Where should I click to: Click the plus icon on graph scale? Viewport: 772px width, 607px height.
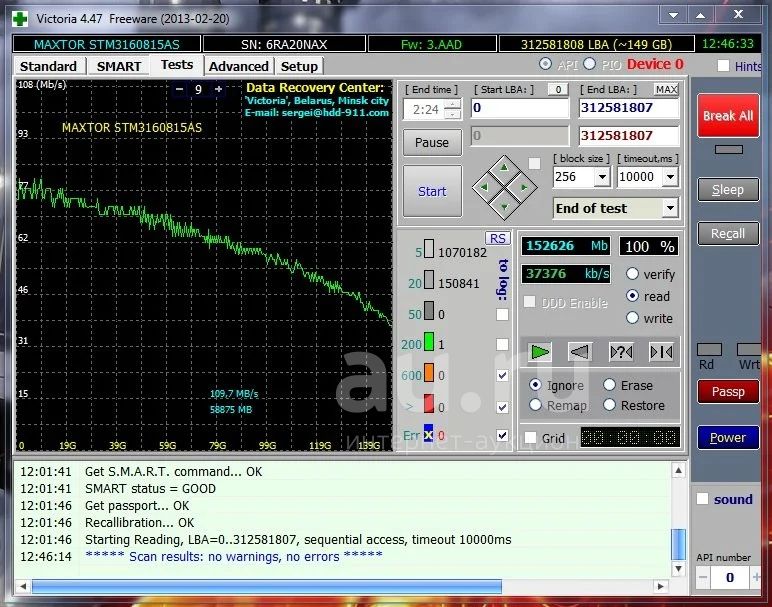tap(219, 89)
